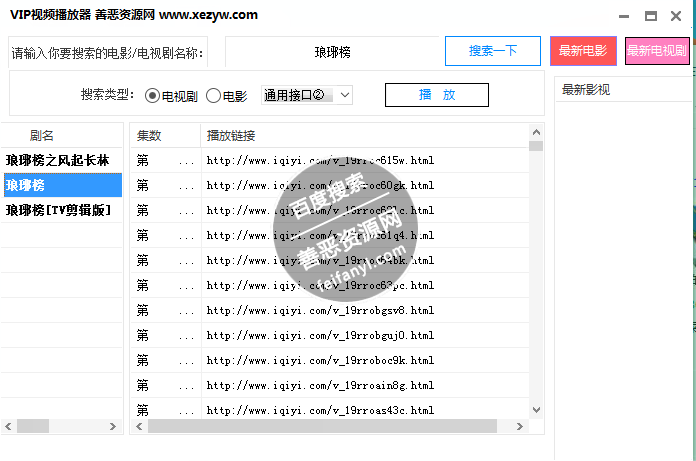
Task: Click the 集数 column header
Action: coord(149,135)
